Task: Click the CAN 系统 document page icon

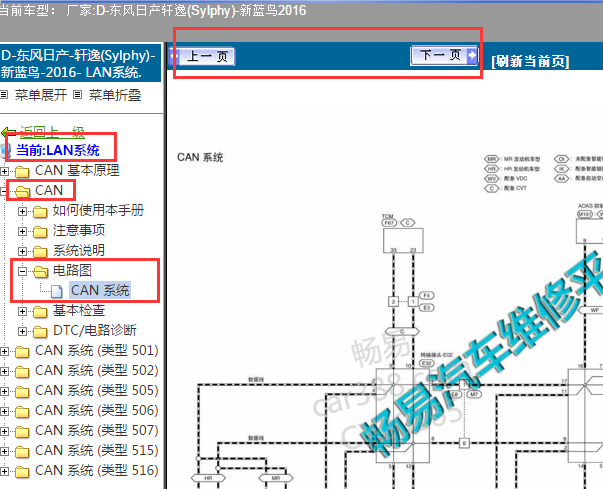Action: click(57, 291)
